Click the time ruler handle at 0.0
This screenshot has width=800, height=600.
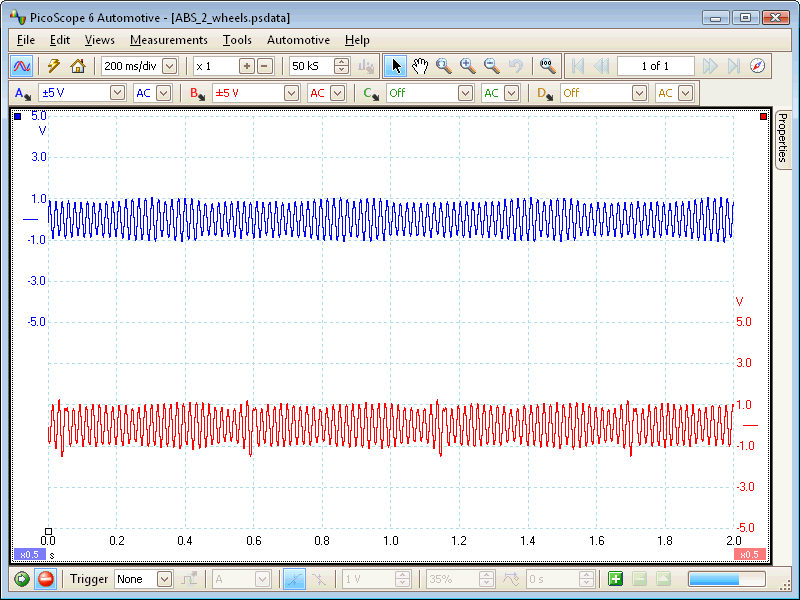tap(48, 532)
